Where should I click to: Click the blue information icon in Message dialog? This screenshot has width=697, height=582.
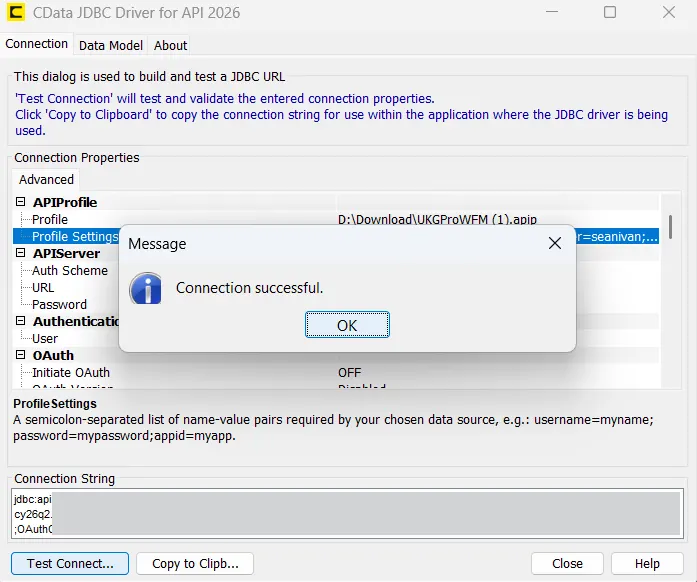pyautogui.click(x=145, y=289)
